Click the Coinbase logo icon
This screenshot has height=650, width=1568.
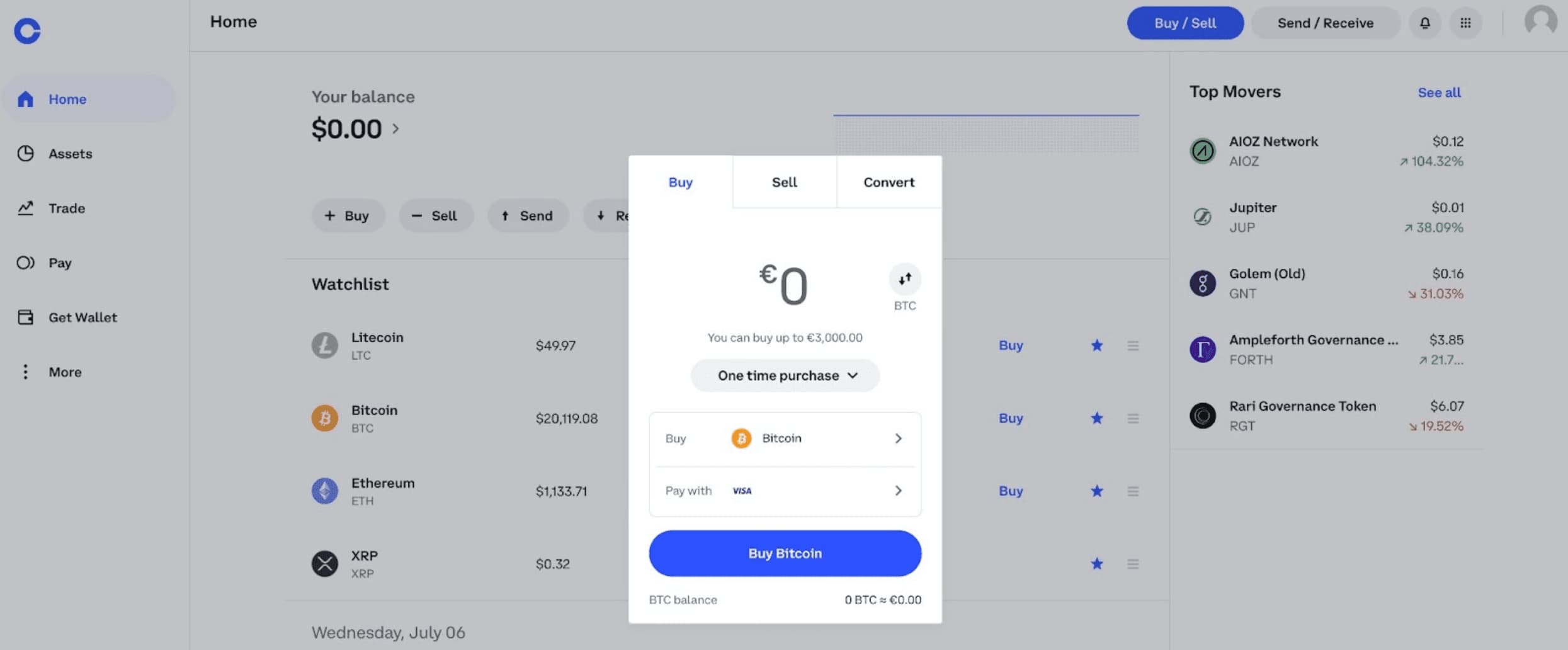point(27,30)
